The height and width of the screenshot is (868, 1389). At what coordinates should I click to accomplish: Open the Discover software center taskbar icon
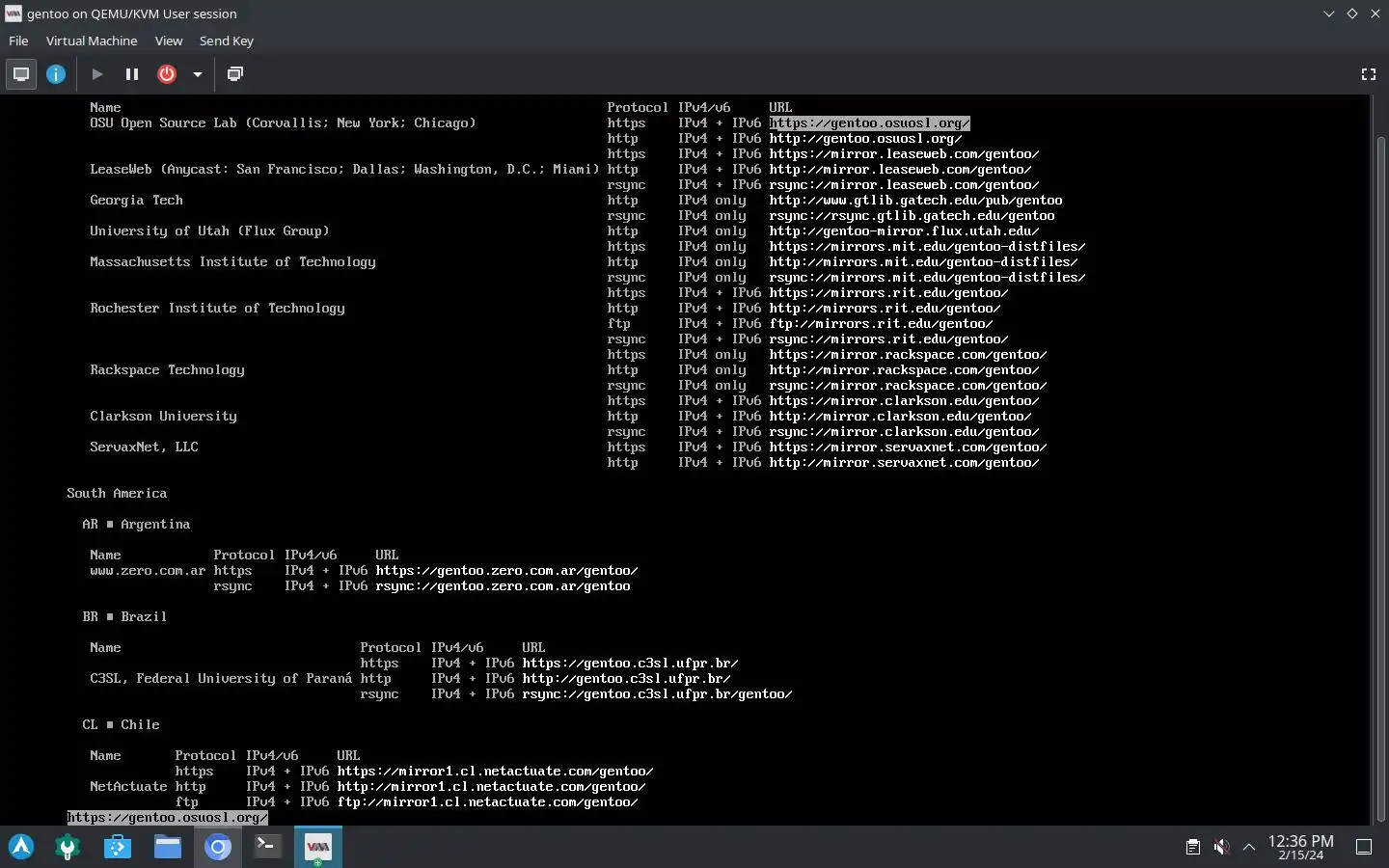click(118, 848)
